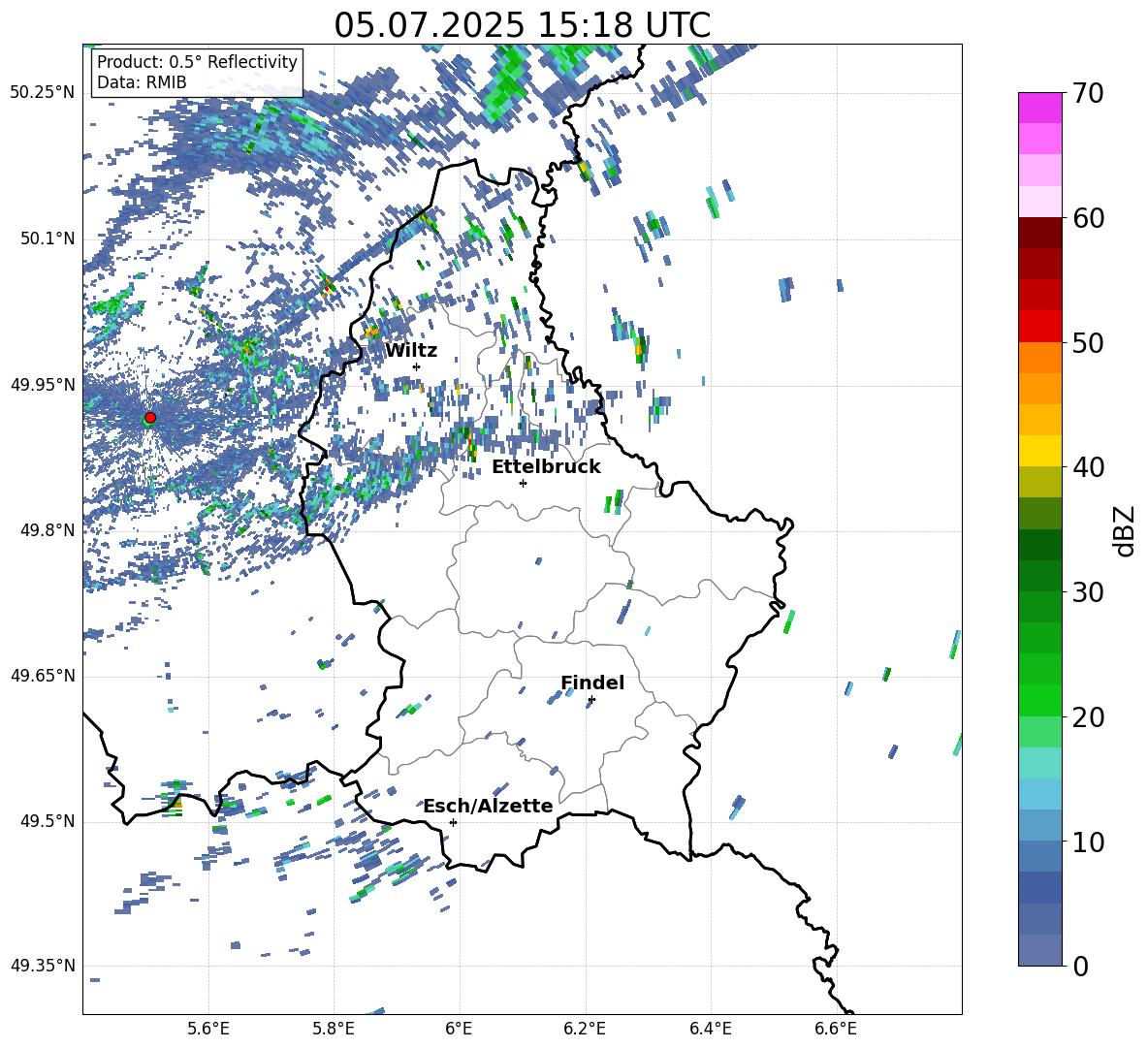The image size is (1148, 1048).
Task: Click the 60 tick on the colorbar
Action: point(1088,218)
